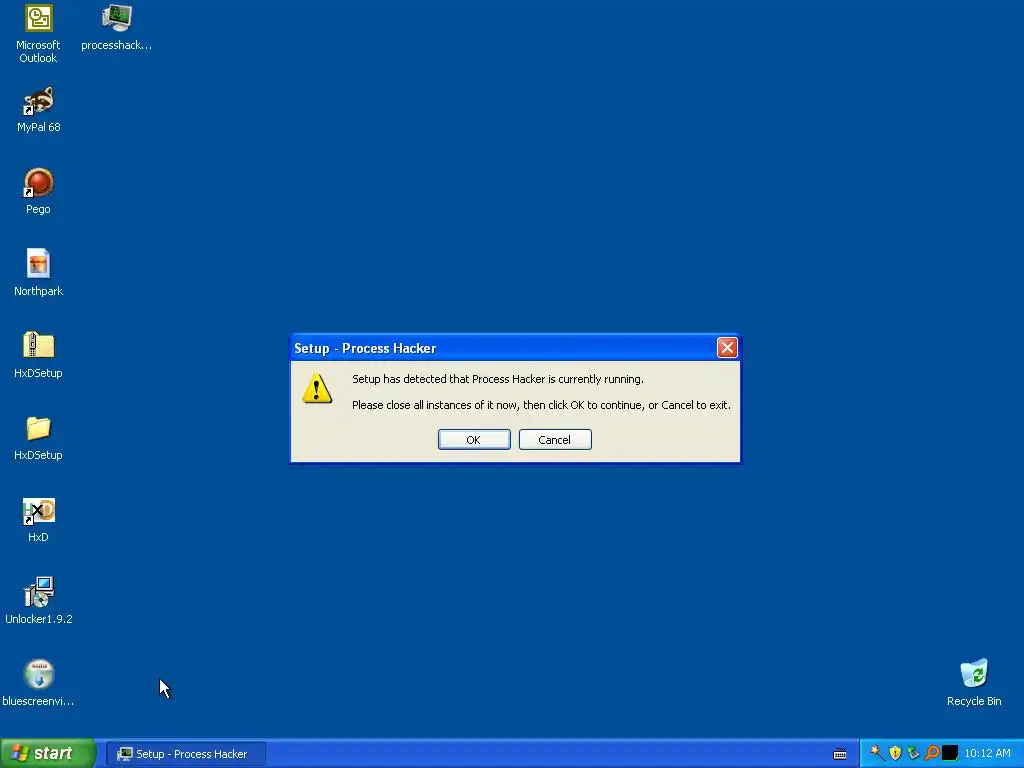Click the yellow warning icon in dialog
The height and width of the screenshot is (768, 1024).
pos(317,389)
